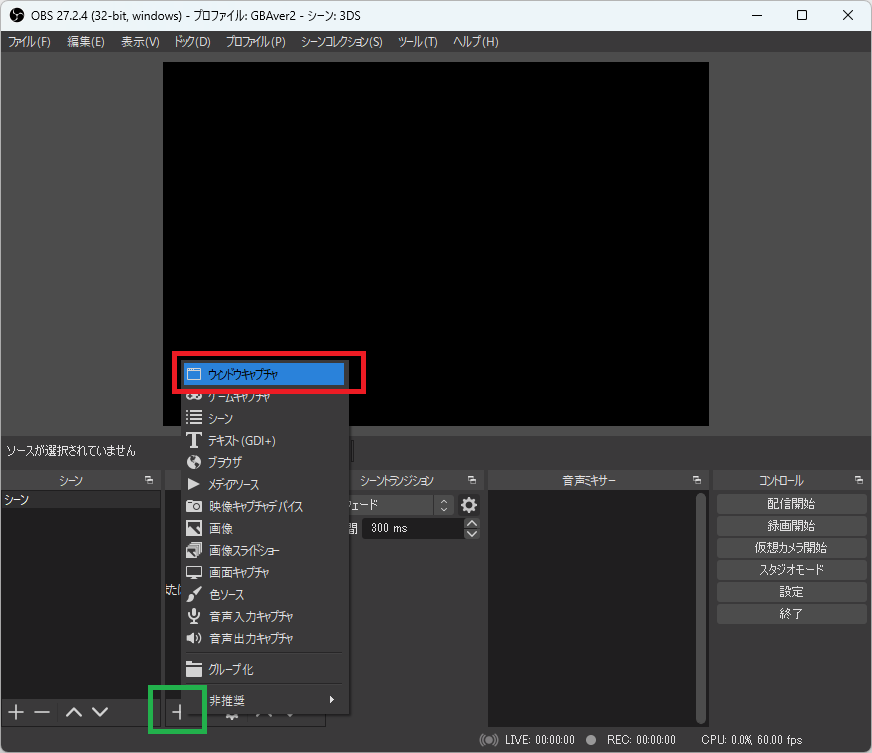Choose 画面キャプチャ source
This screenshot has width=872, height=753.
[264, 572]
